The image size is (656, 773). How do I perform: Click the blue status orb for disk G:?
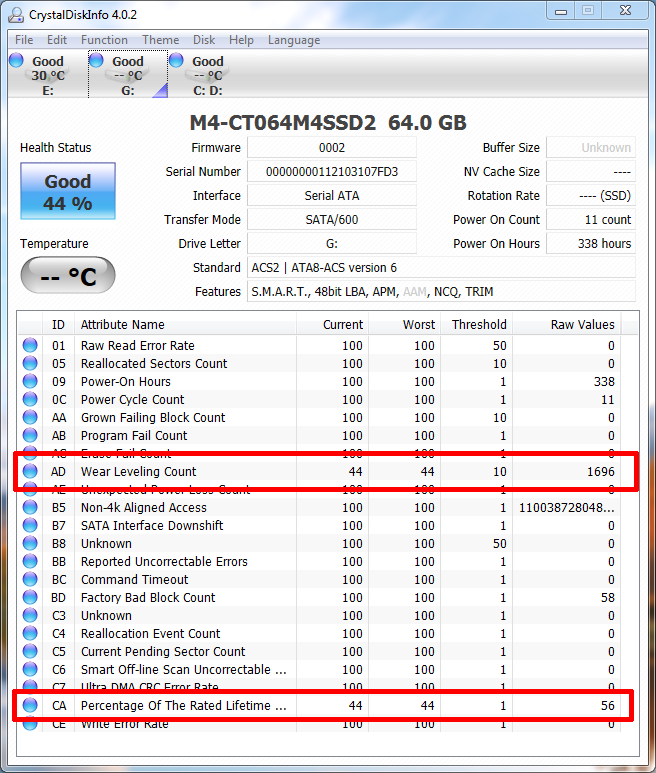[x=96, y=60]
